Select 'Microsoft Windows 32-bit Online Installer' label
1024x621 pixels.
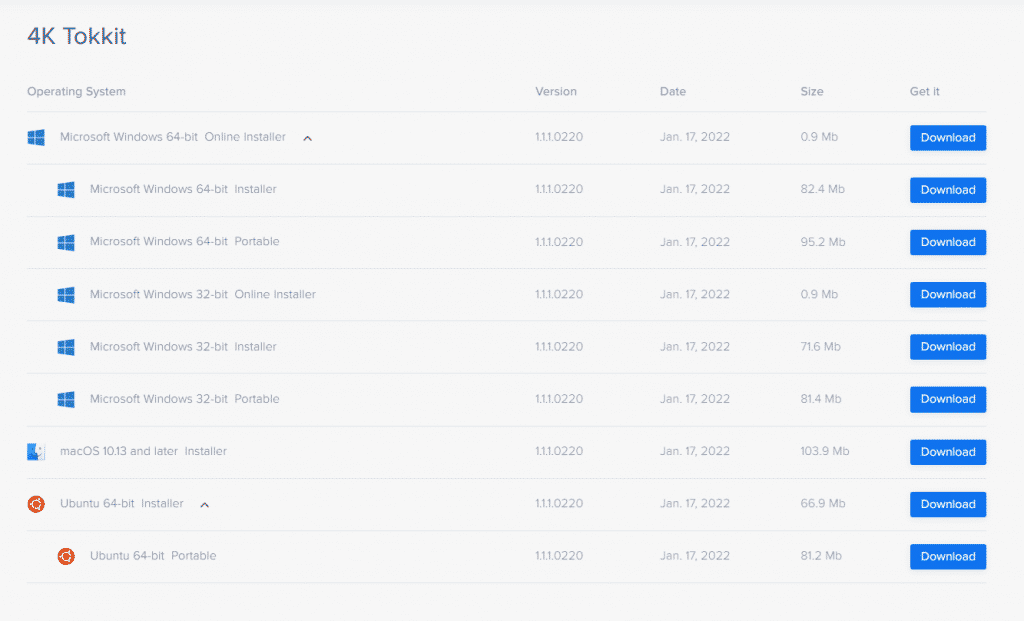202,295
